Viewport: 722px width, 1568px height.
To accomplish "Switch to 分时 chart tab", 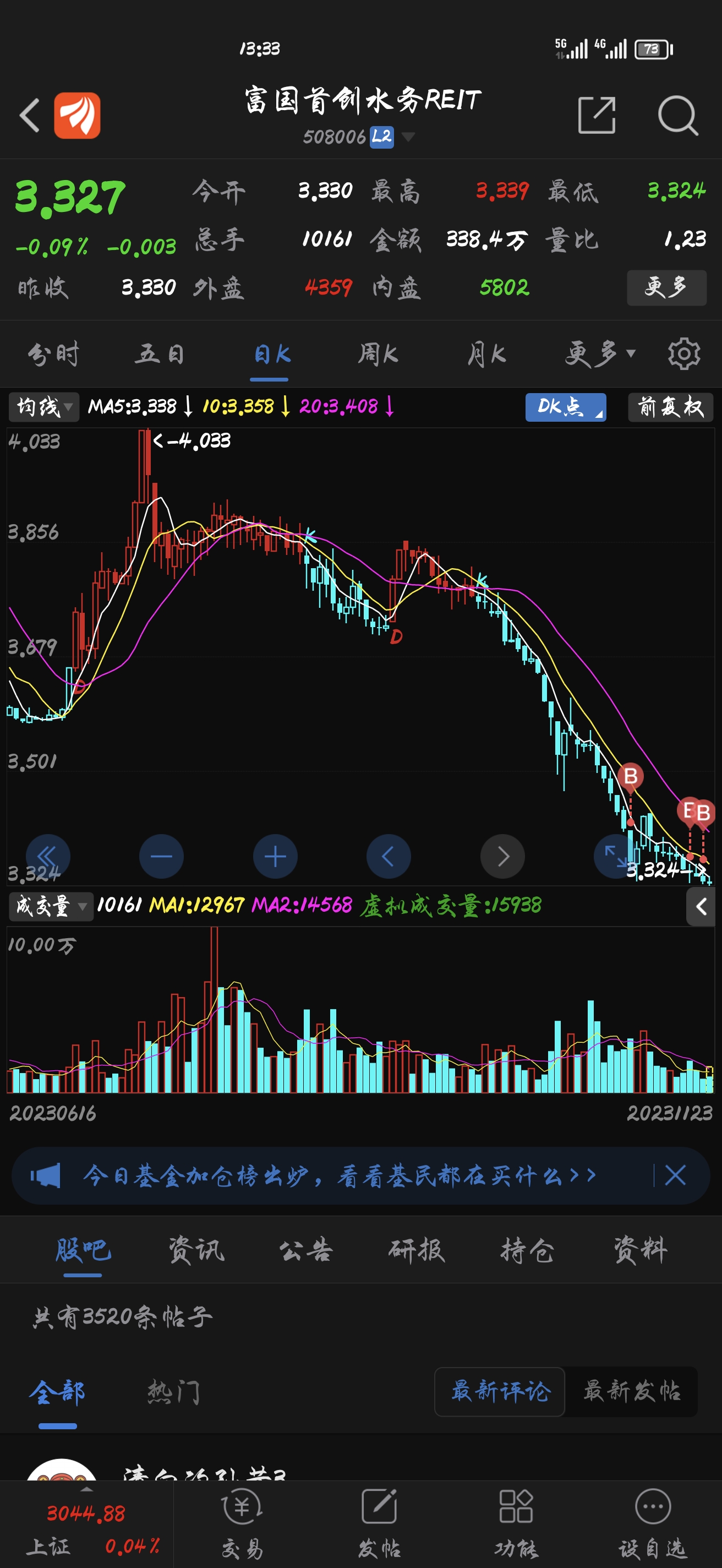I will tap(53, 353).
